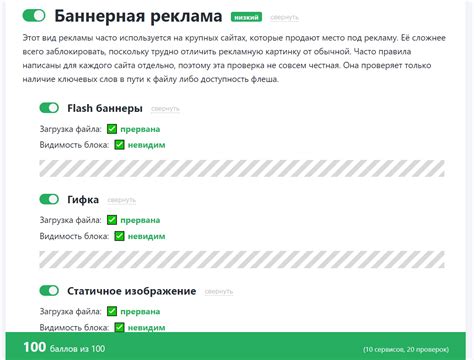Click the striped placeholder under Flash баннеры

[x=242, y=168]
